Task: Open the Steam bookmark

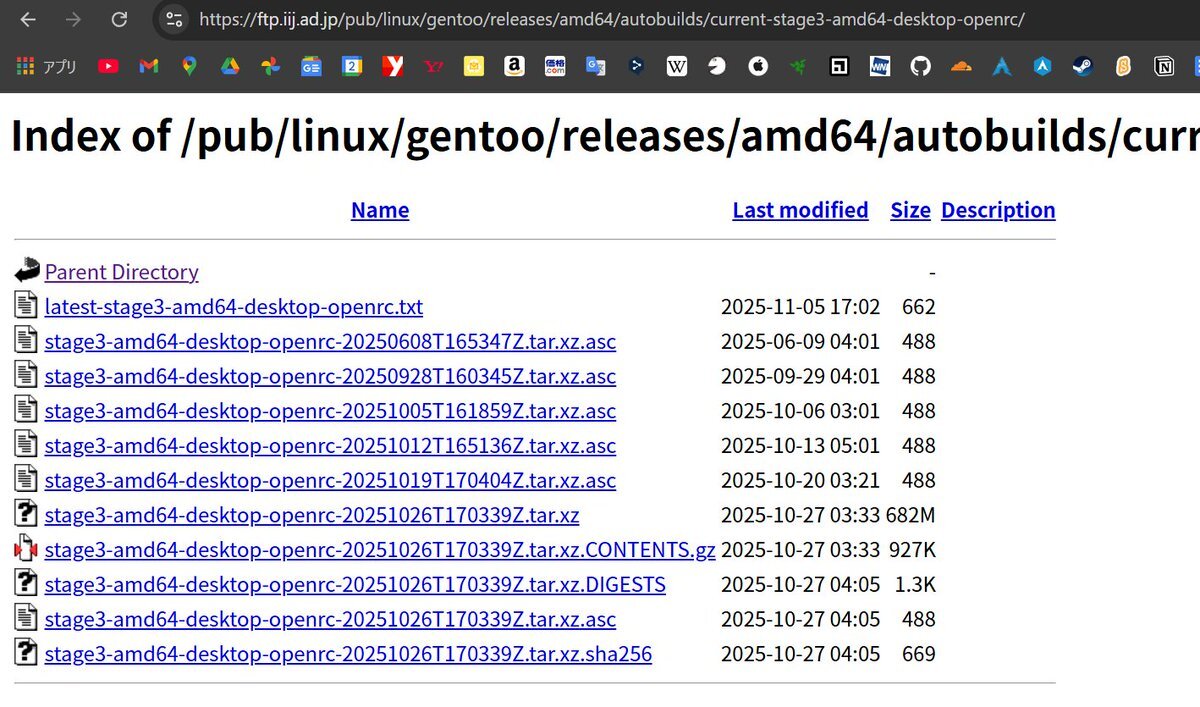Action: [1082, 67]
